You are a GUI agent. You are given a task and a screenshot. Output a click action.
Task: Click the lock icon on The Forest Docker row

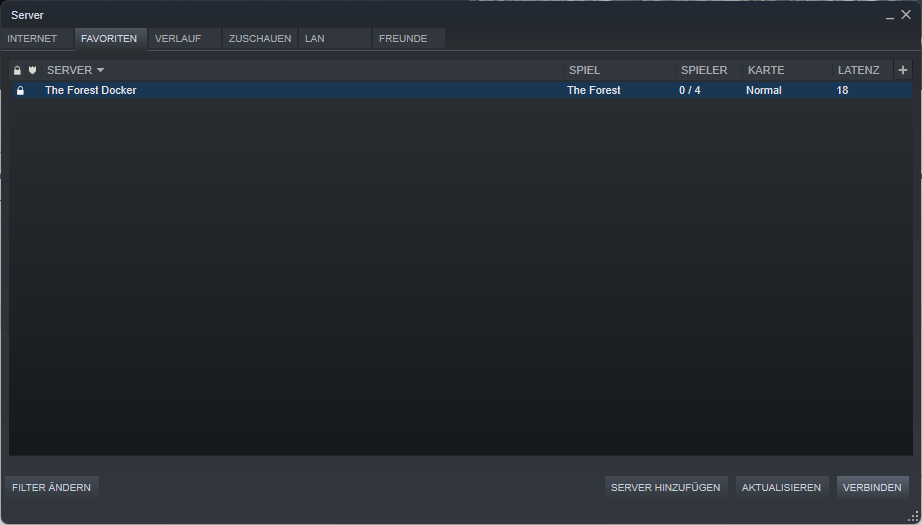[20, 91]
